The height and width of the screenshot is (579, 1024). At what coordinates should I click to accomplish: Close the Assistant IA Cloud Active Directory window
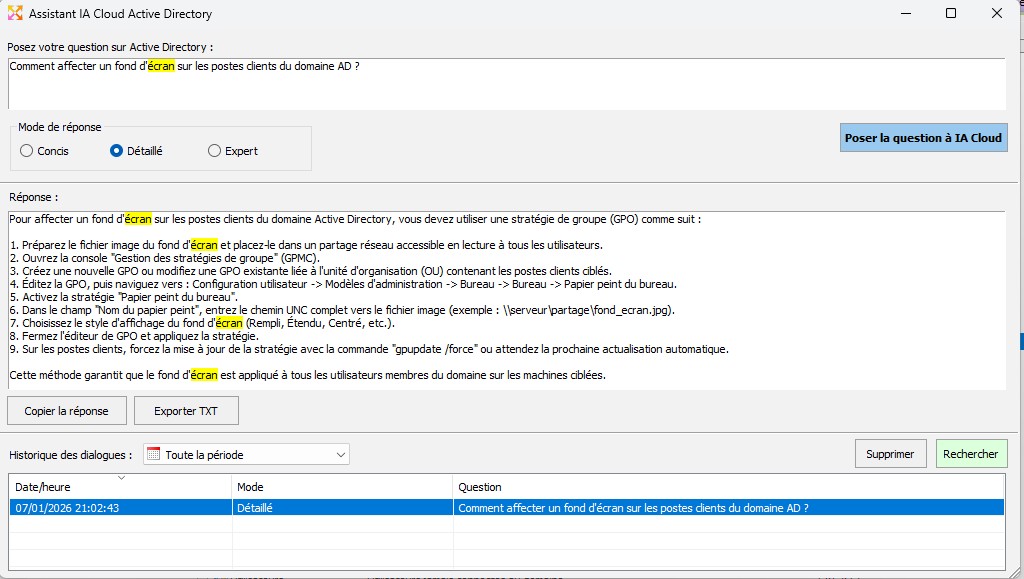coord(997,14)
